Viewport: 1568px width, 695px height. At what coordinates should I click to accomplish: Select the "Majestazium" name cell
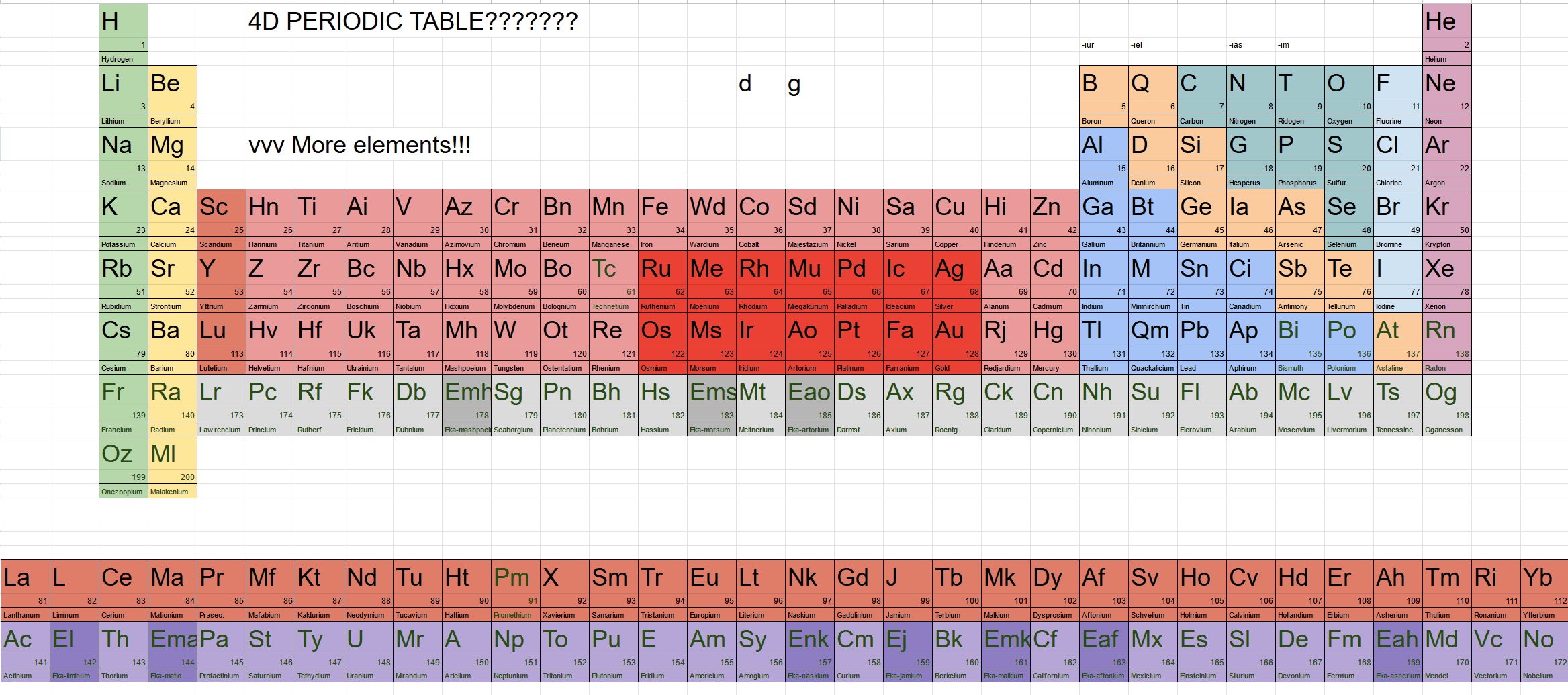pyautogui.click(x=810, y=244)
